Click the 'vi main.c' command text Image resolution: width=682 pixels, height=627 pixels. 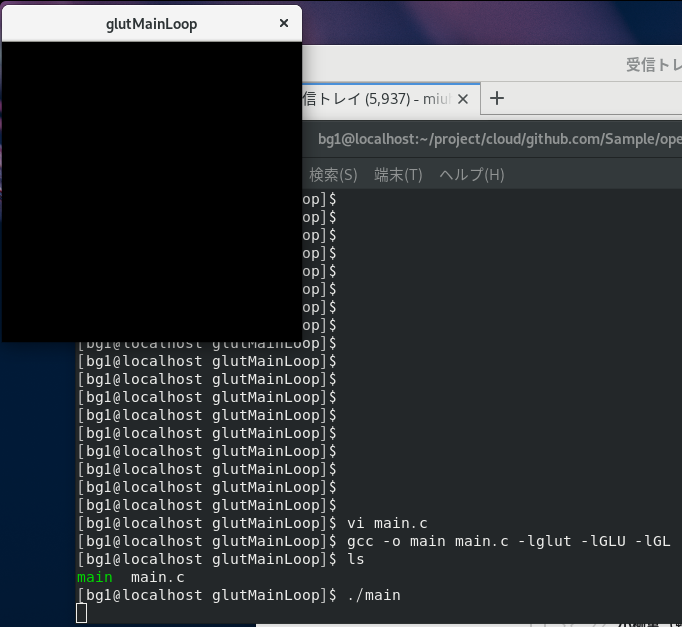(x=387, y=523)
